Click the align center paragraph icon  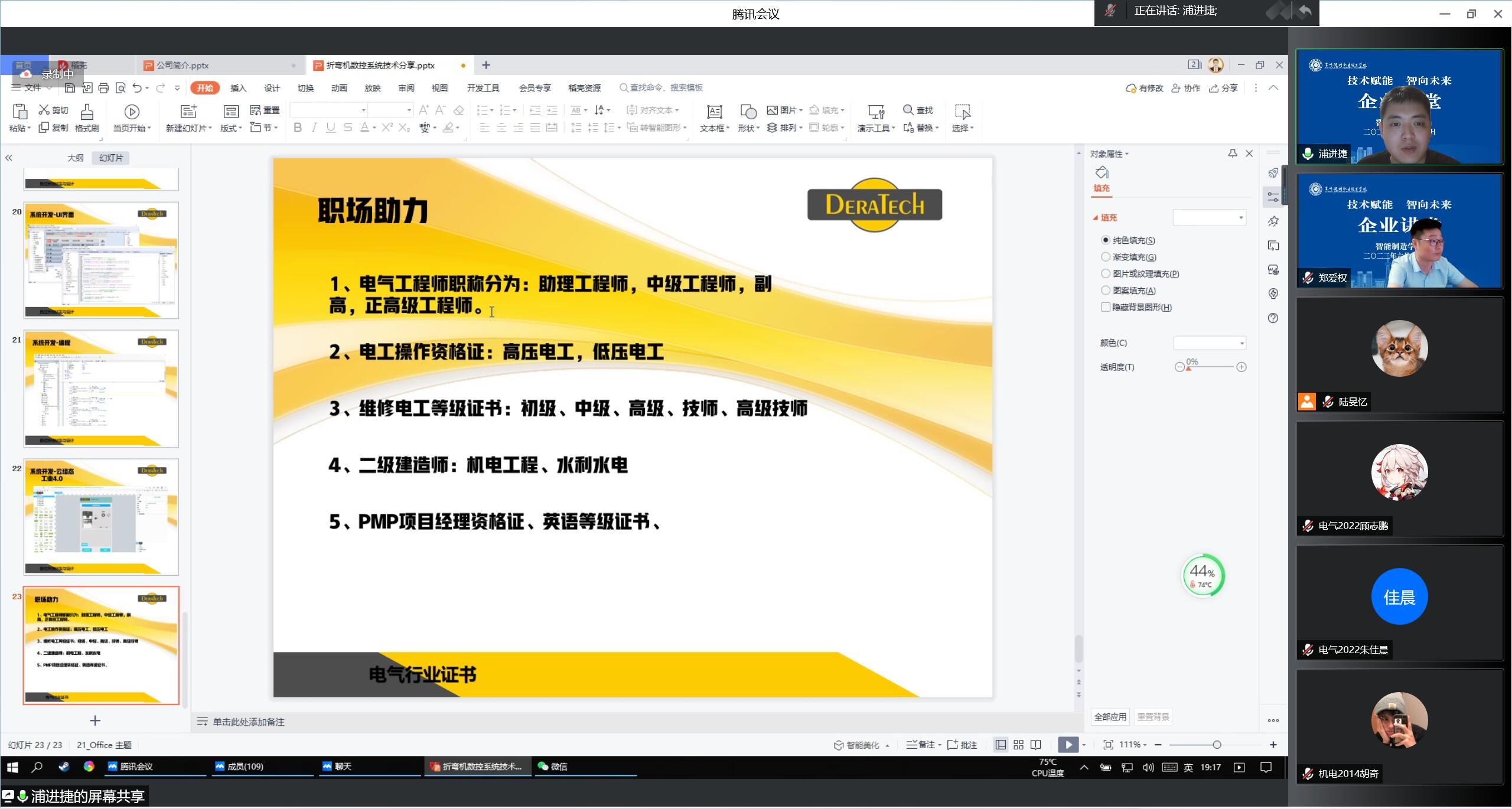tap(501, 128)
